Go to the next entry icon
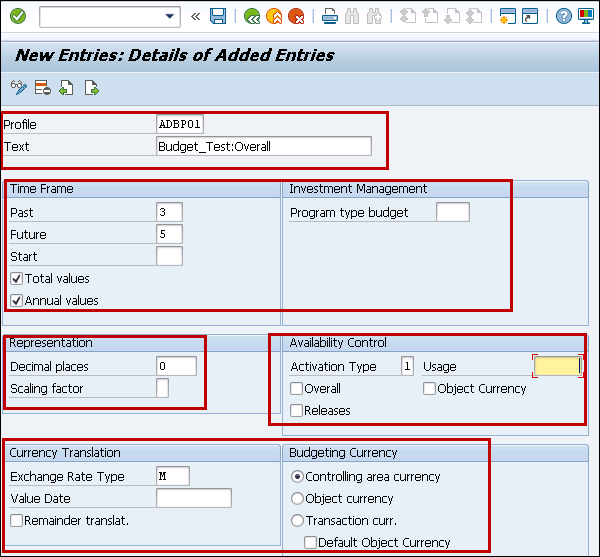 tap(92, 88)
